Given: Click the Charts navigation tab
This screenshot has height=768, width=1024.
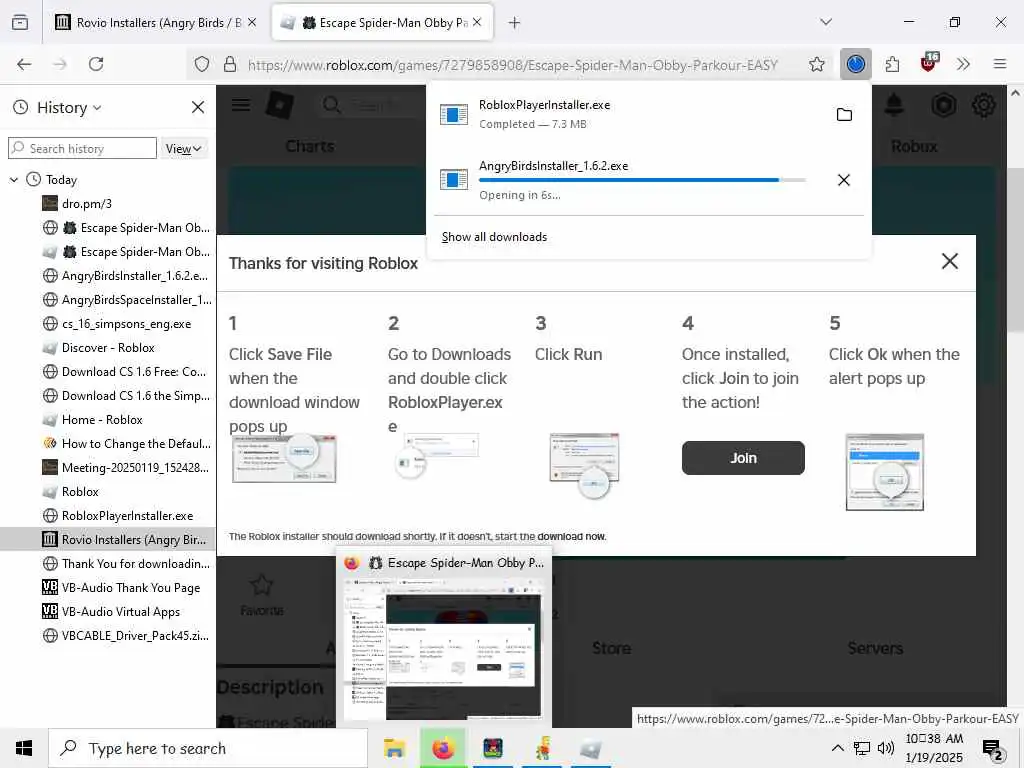Looking at the screenshot, I should (310, 146).
